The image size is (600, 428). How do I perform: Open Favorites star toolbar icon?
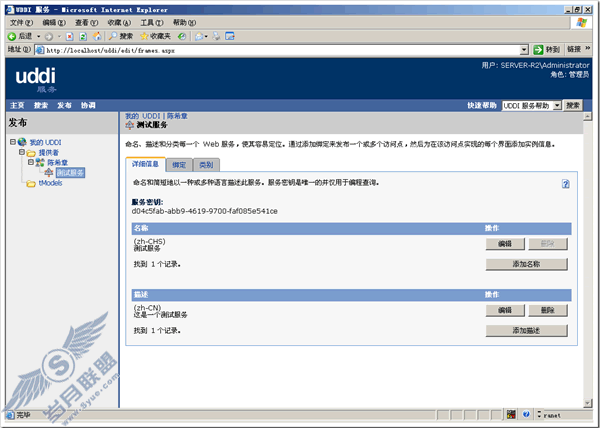pyautogui.click(x=144, y=36)
